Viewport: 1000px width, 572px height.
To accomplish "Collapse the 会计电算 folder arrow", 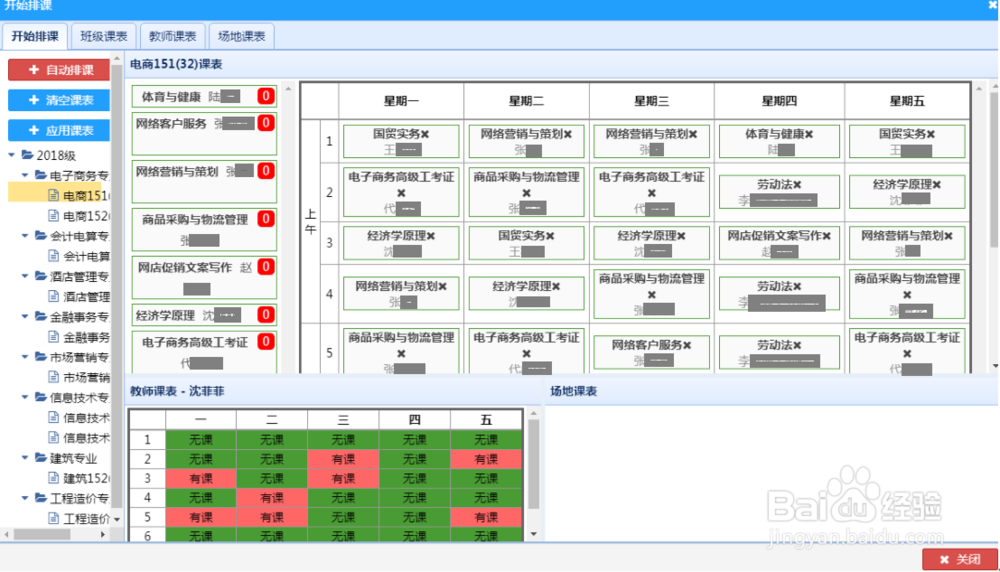I will (25, 236).
